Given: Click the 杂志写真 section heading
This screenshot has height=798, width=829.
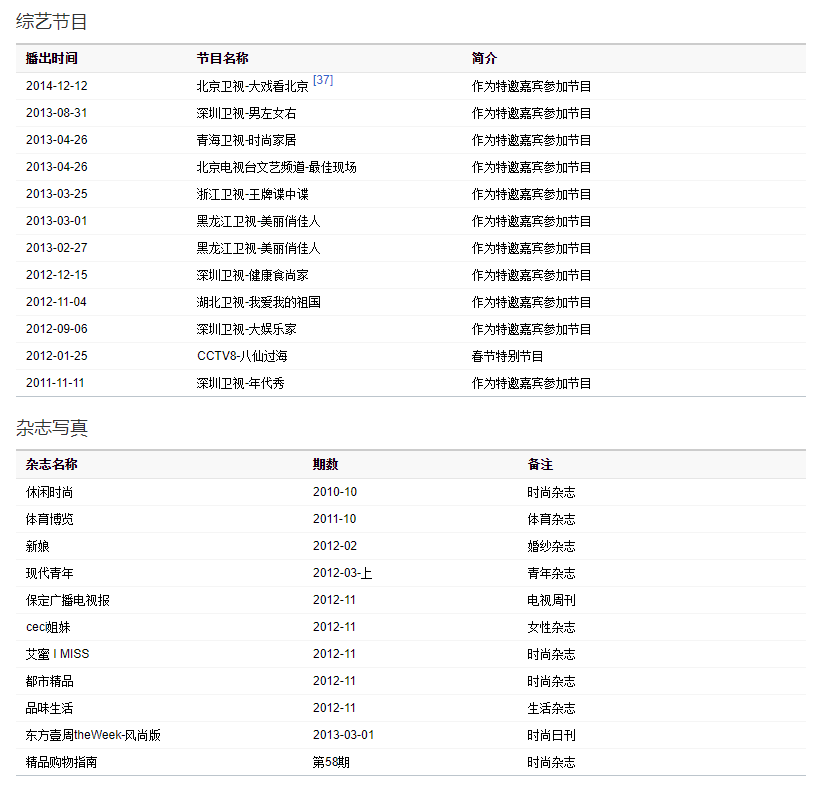Looking at the screenshot, I should pos(52,428).
